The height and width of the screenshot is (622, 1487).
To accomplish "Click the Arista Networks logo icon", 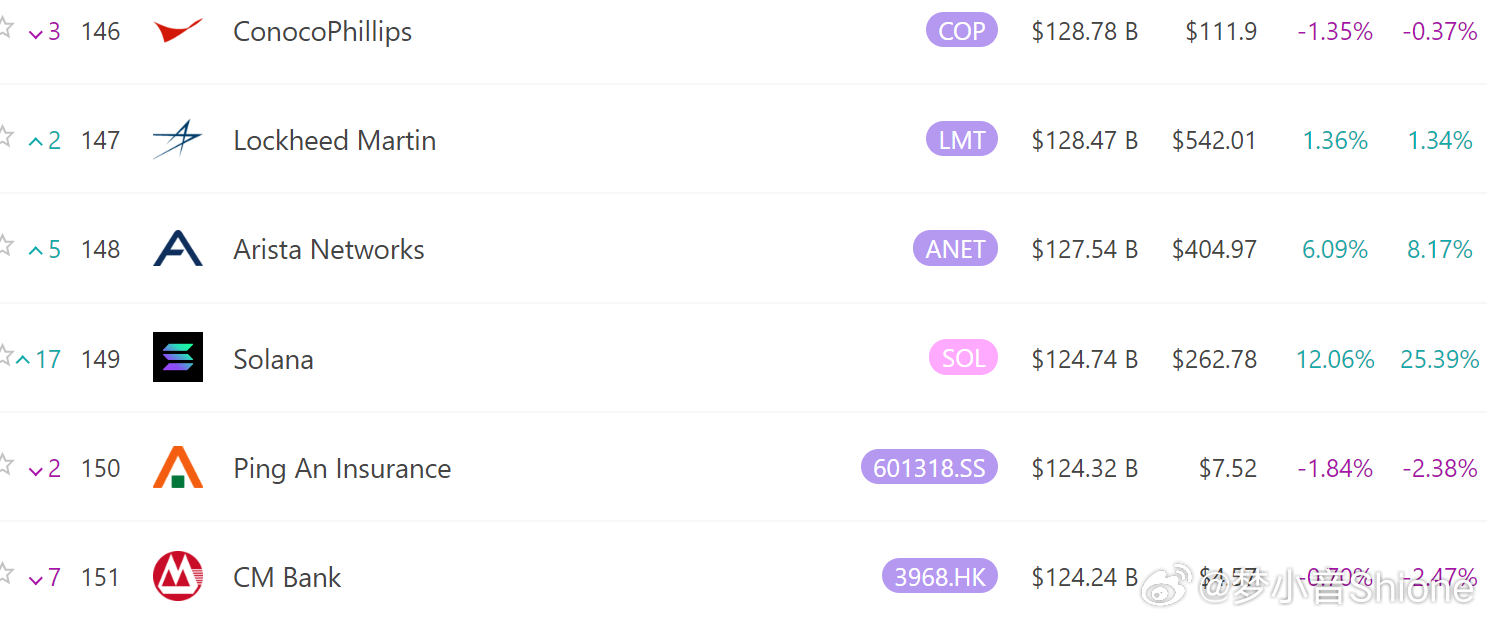I will [178, 248].
